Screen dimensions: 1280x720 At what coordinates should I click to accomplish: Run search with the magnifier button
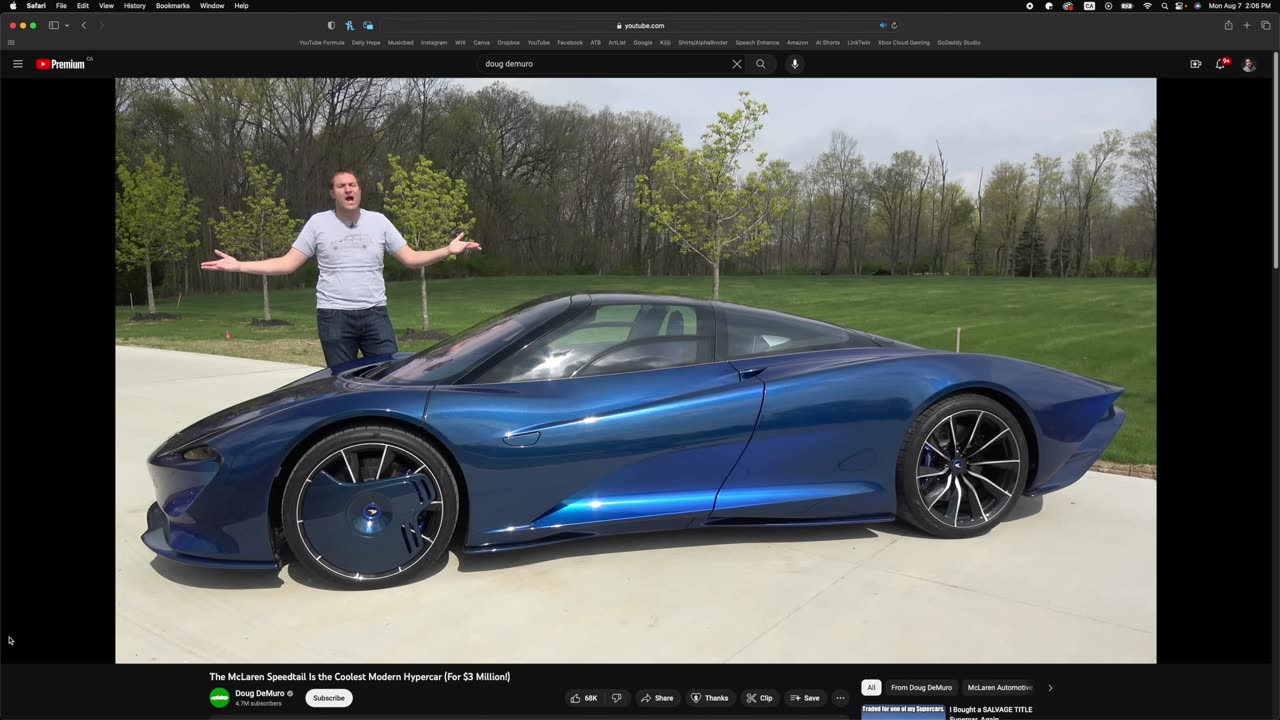(x=761, y=64)
